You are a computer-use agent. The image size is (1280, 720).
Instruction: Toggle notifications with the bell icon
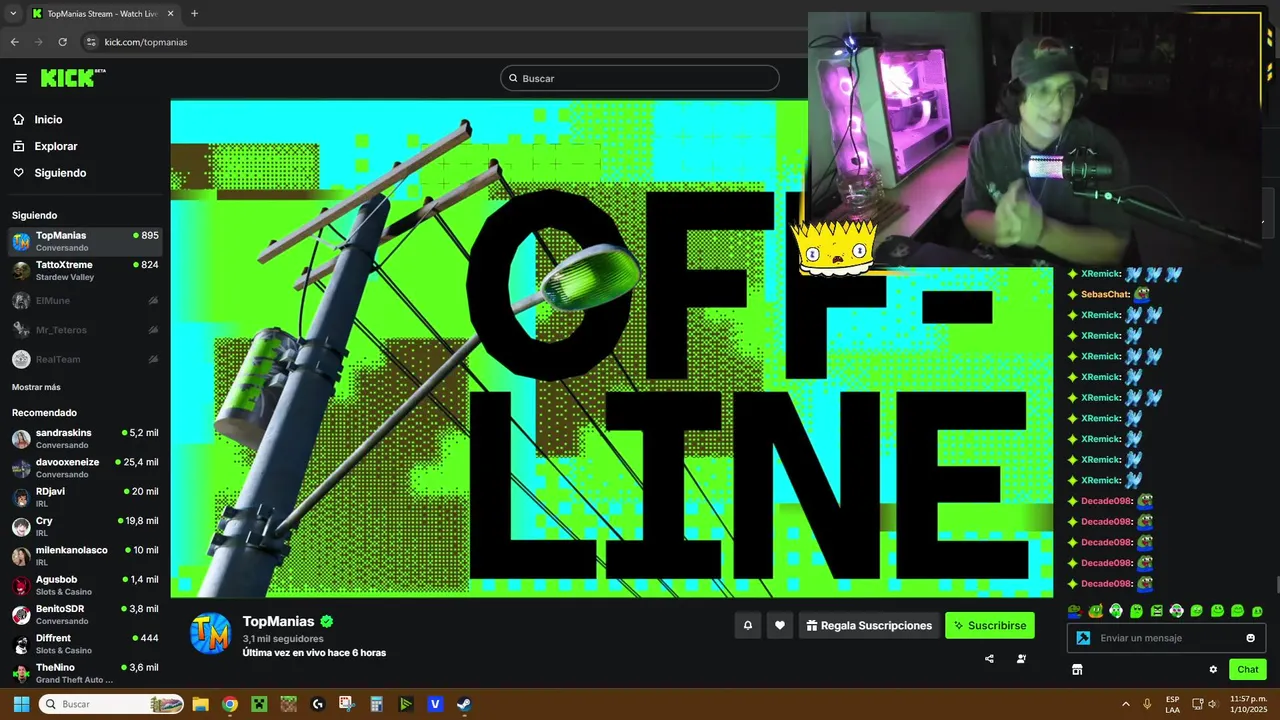point(747,625)
